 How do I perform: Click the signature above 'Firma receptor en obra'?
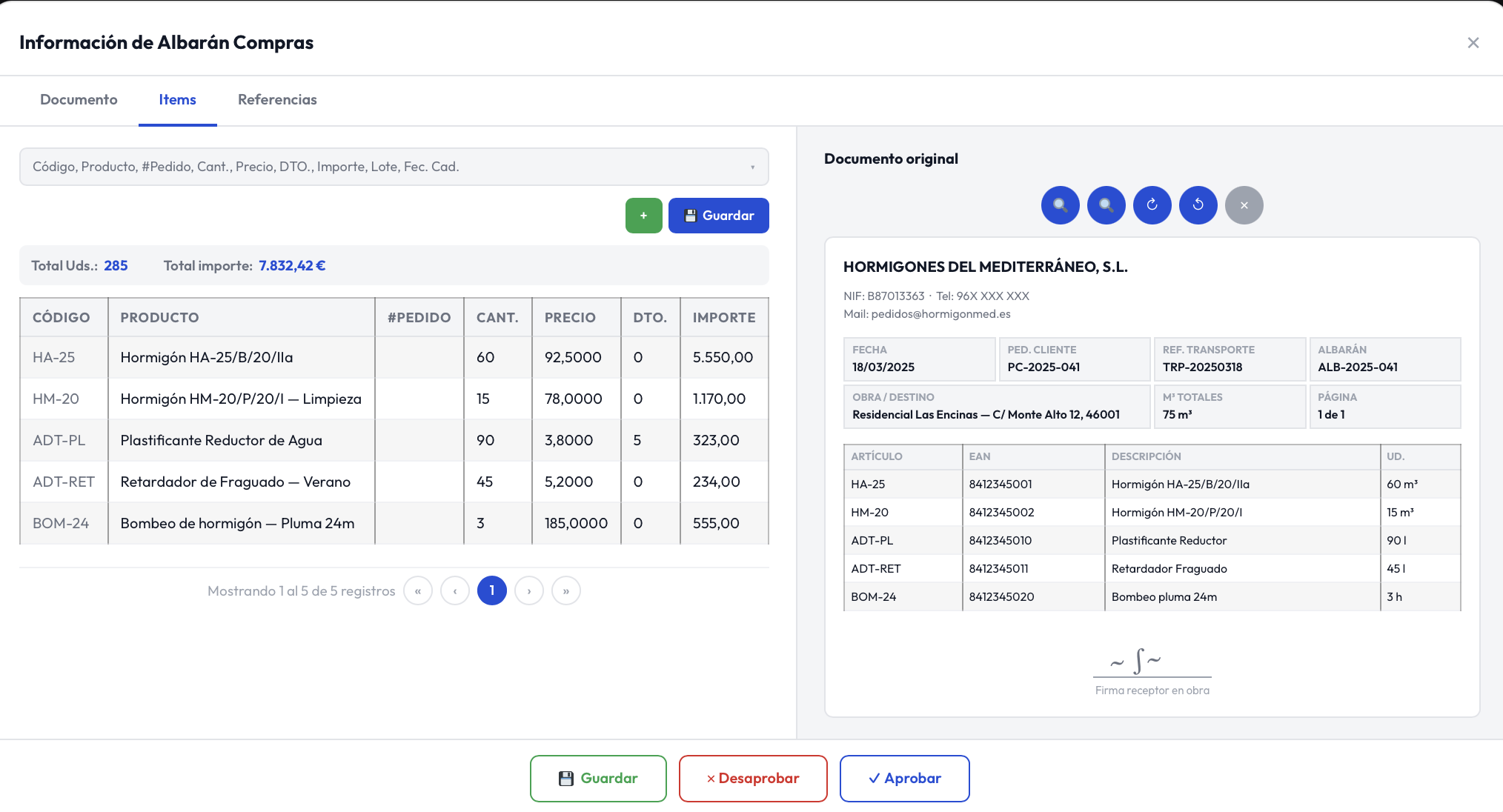click(1136, 661)
